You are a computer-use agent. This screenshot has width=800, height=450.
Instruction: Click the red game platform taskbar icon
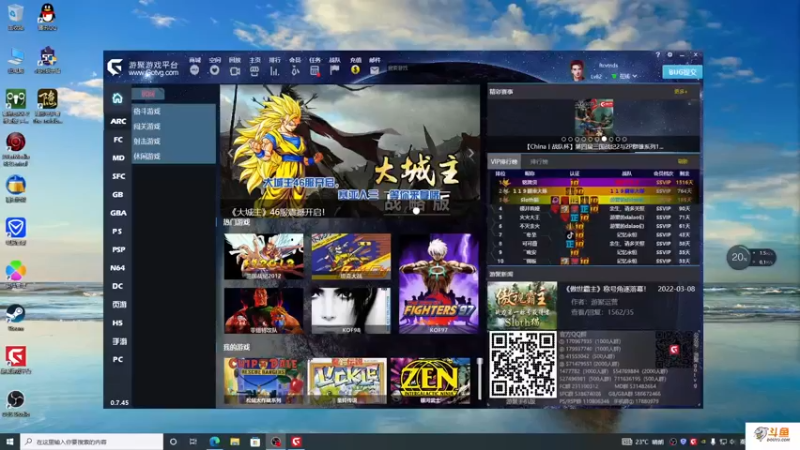coord(296,442)
